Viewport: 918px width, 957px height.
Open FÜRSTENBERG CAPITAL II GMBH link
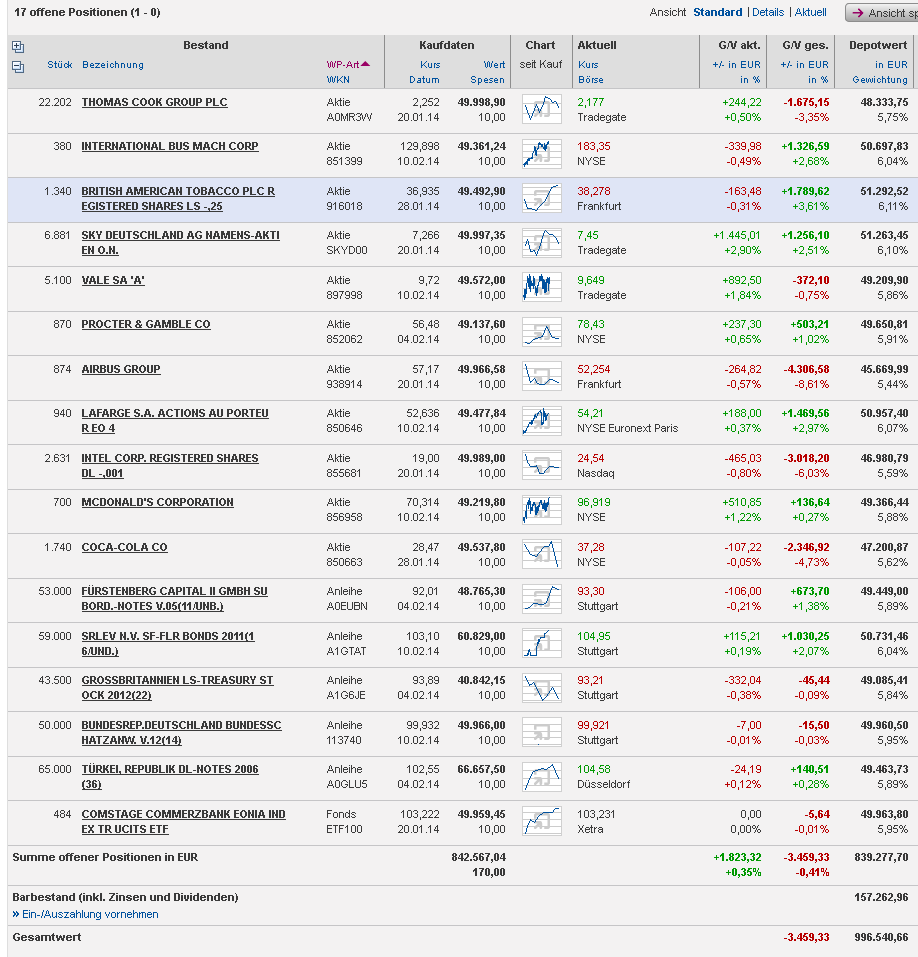click(x=175, y=599)
